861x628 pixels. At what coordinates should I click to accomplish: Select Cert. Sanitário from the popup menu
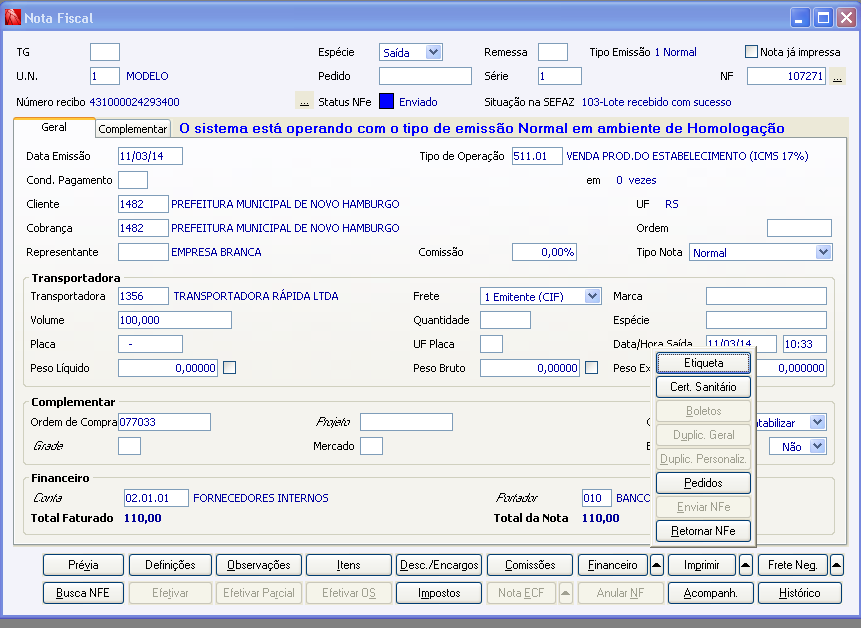click(x=703, y=387)
